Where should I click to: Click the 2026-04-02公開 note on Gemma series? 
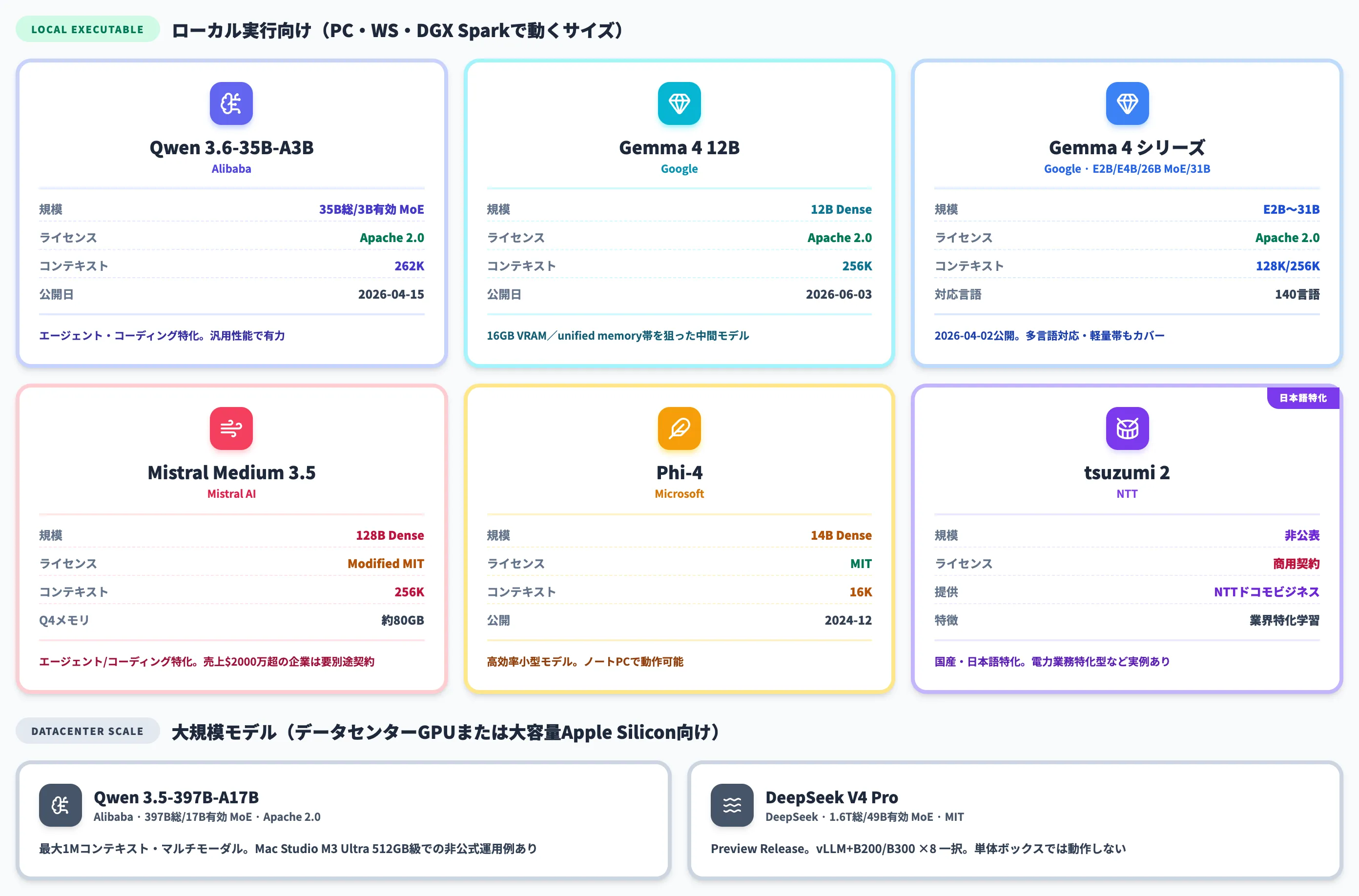point(1049,335)
